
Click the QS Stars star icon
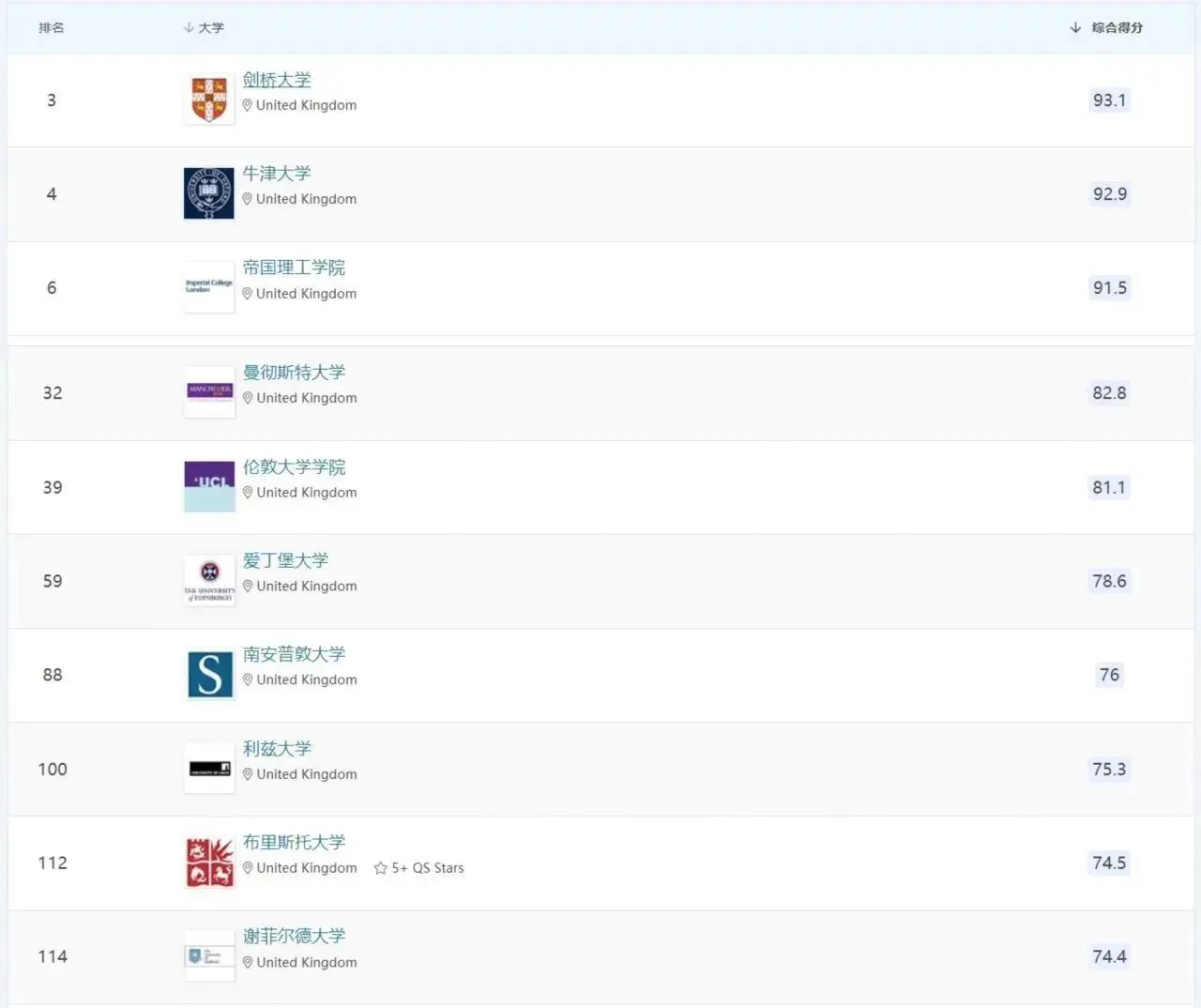tap(380, 868)
